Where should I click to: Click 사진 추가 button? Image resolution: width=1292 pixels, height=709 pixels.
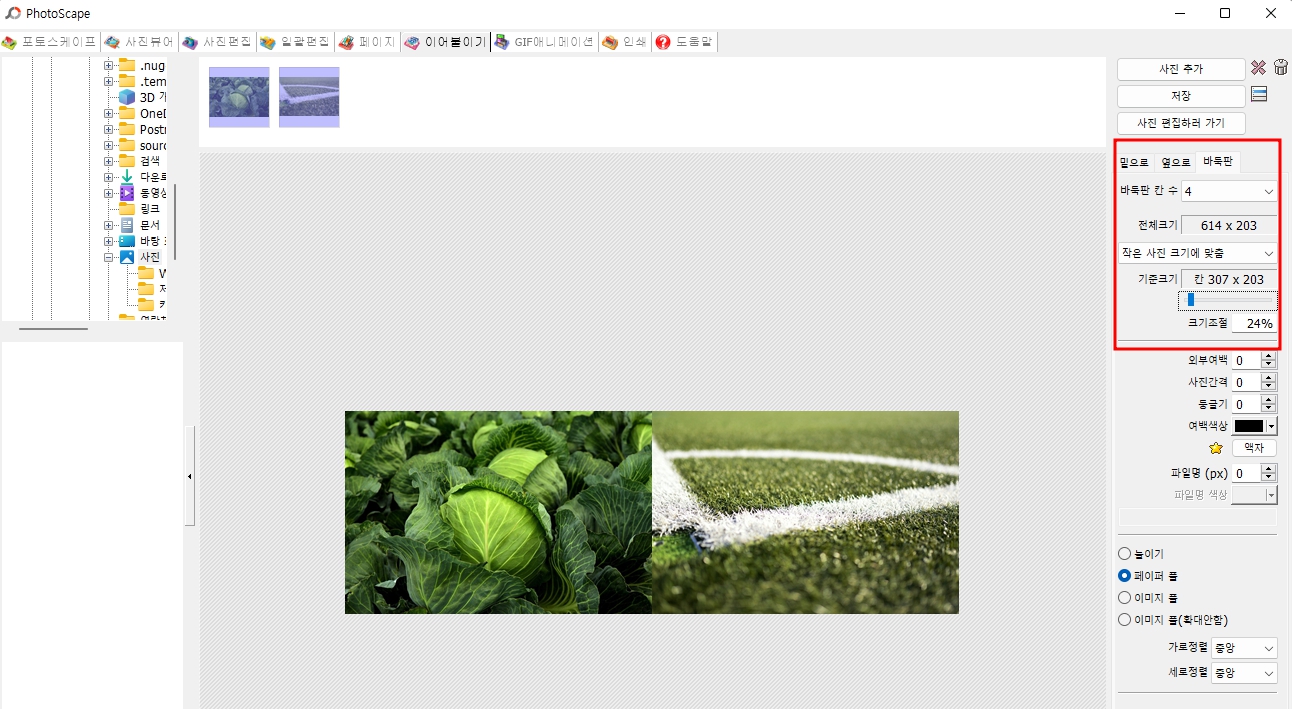[x=1181, y=68]
